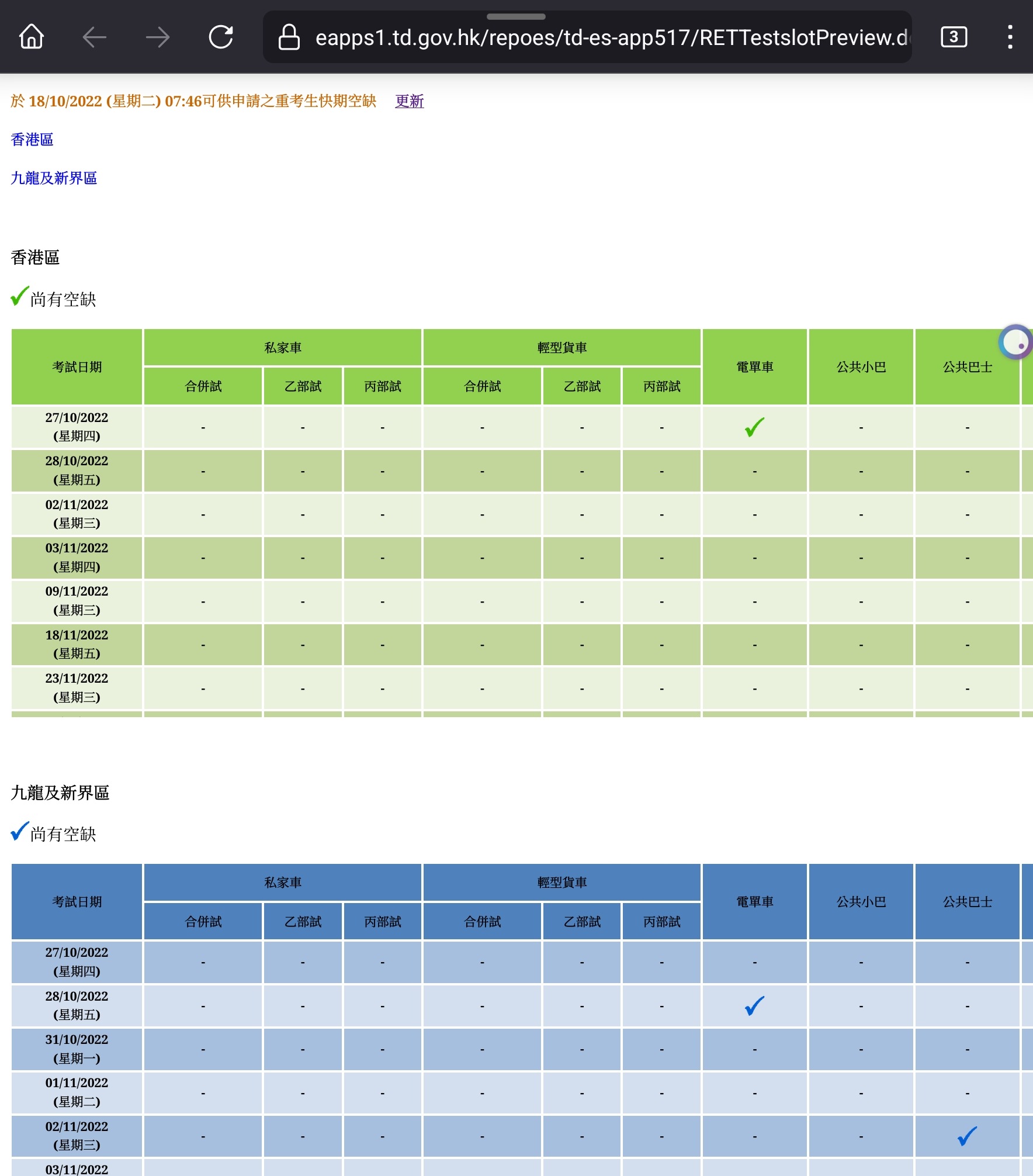Click 01/11/2022 (星期二) date cell
The image size is (1033, 1176).
[77, 1092]
